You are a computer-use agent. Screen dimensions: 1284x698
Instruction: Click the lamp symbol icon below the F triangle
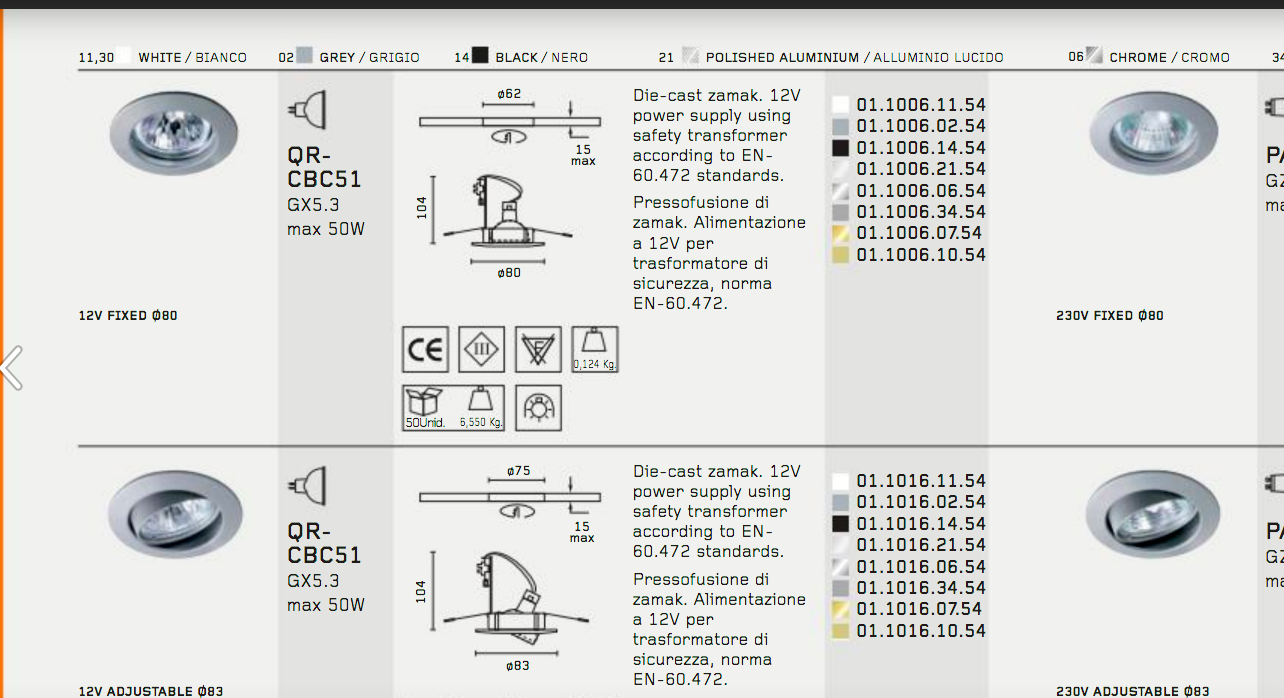(538, 408)
